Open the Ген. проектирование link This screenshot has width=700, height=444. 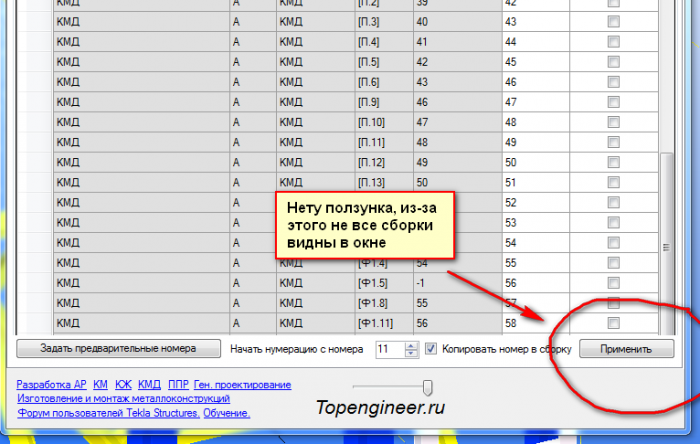[242, 384]
